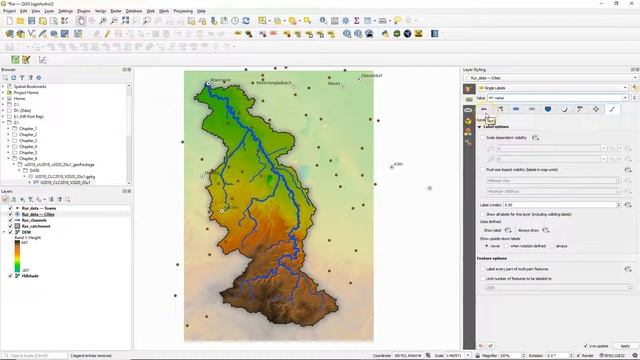Select the 'always' upside-down labels radio
Image resolution: width=640 pixels, height=360 pixels.
point(552,246)
